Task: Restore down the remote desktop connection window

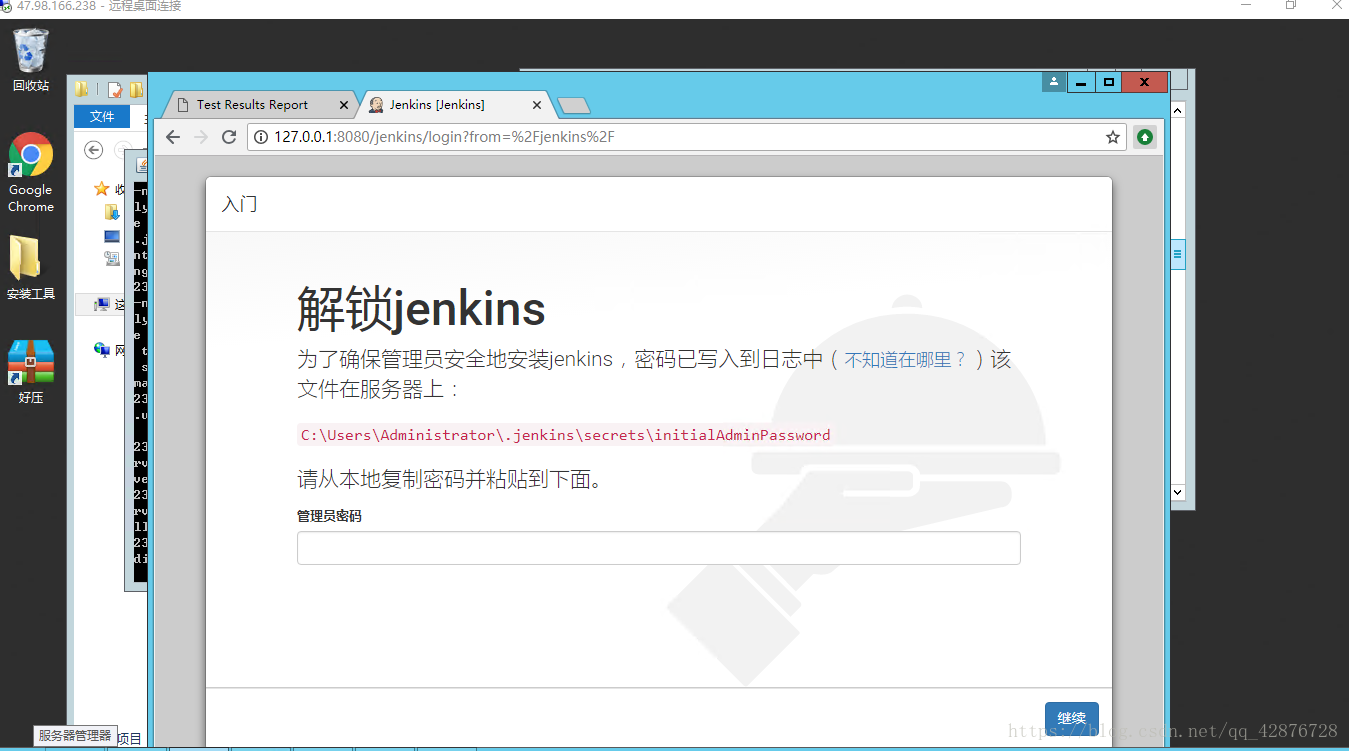Action: (1291, 6)
